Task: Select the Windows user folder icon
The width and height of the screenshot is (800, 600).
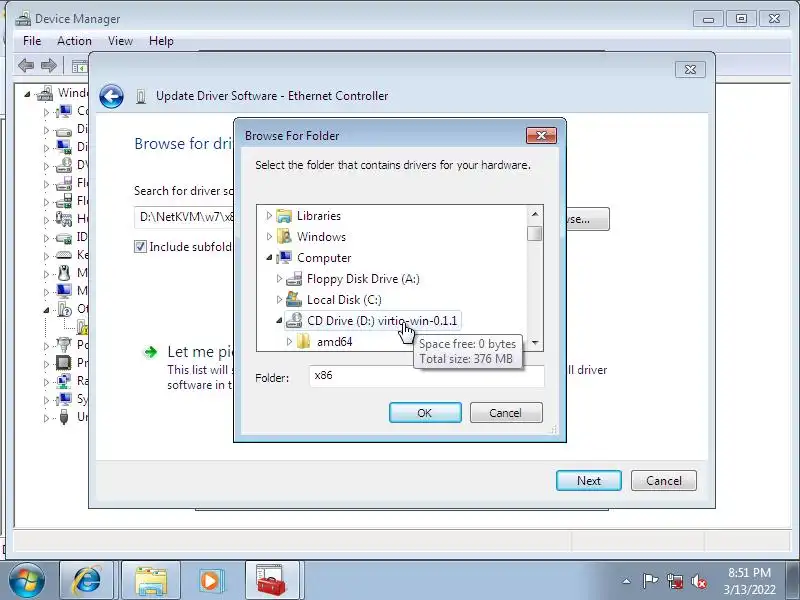Action: tap(284, 237)
